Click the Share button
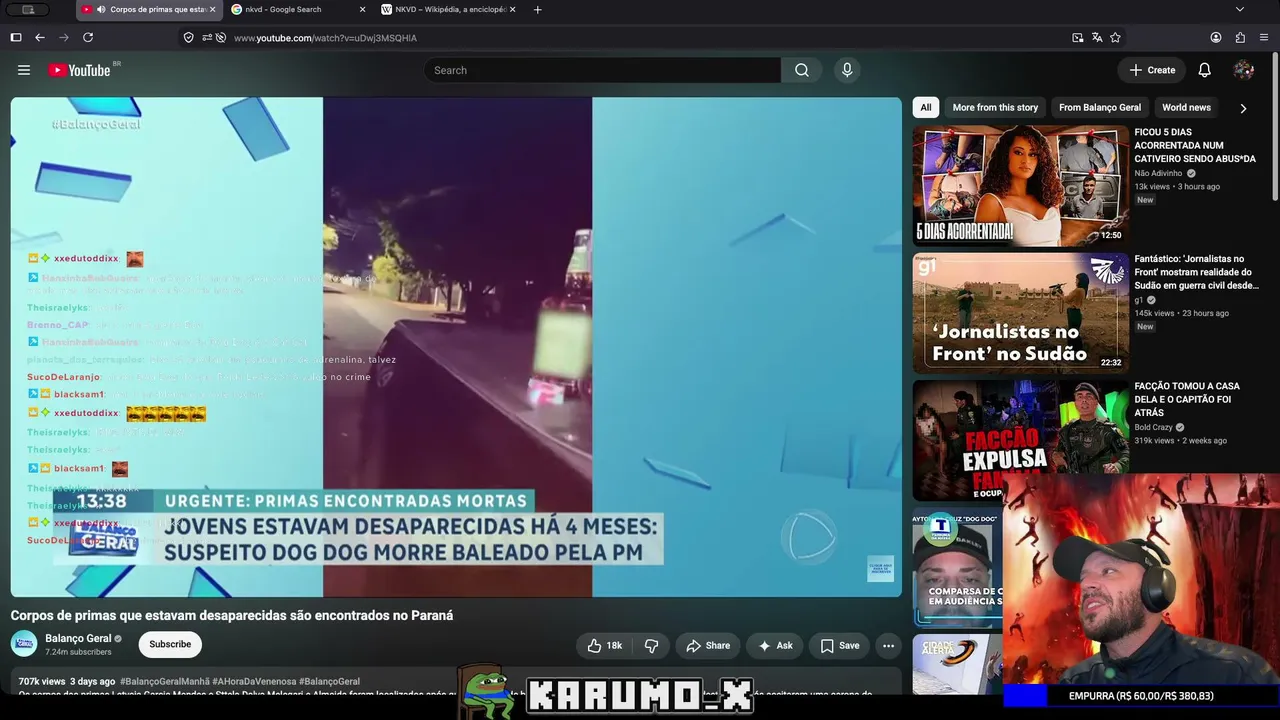 tap(708, 646)
